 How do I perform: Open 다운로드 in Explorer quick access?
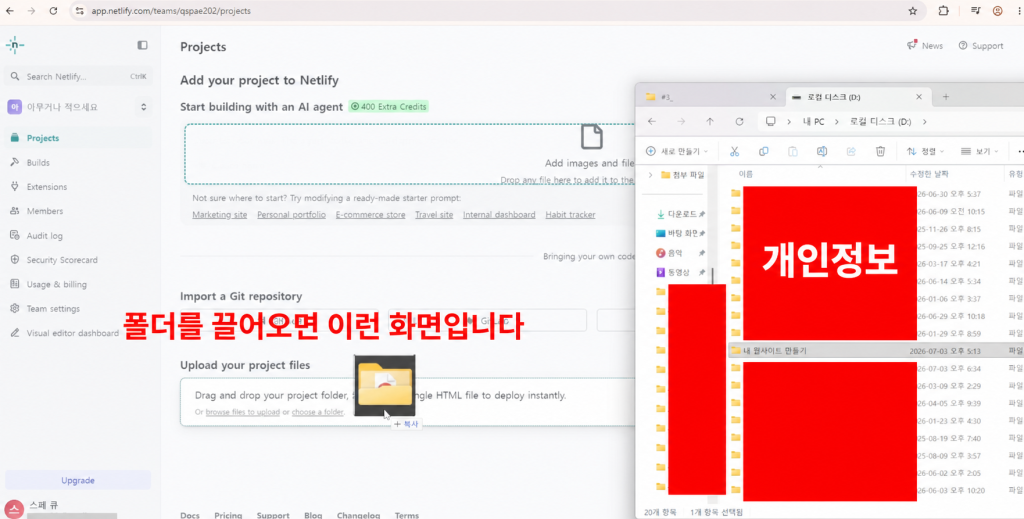pos(679,214)
